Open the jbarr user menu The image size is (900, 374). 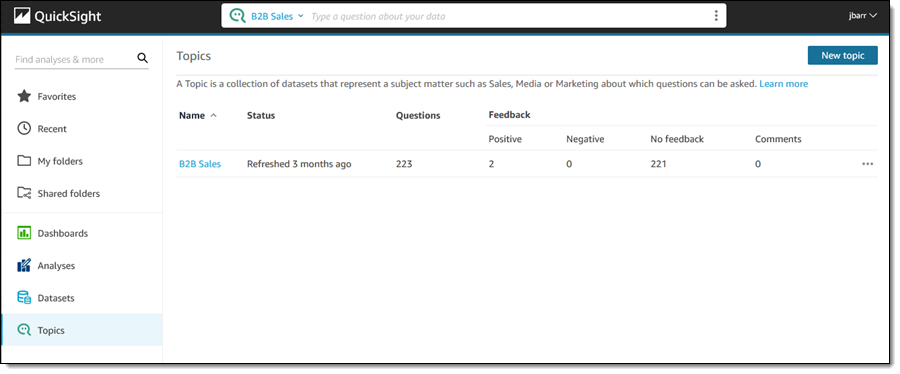[863, 16]
